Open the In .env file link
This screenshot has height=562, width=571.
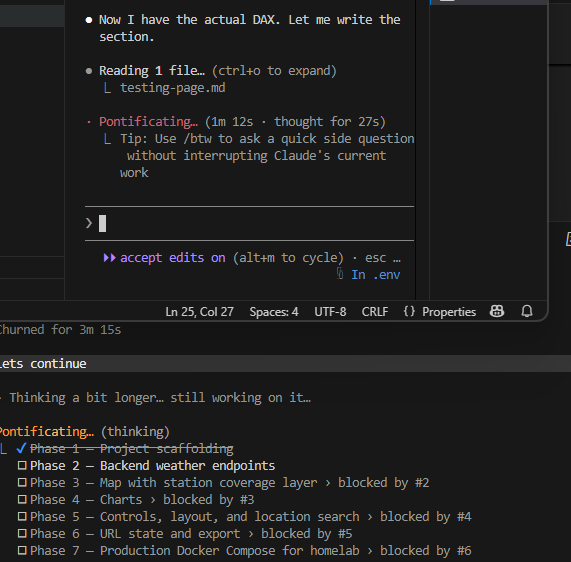point(375,274)
